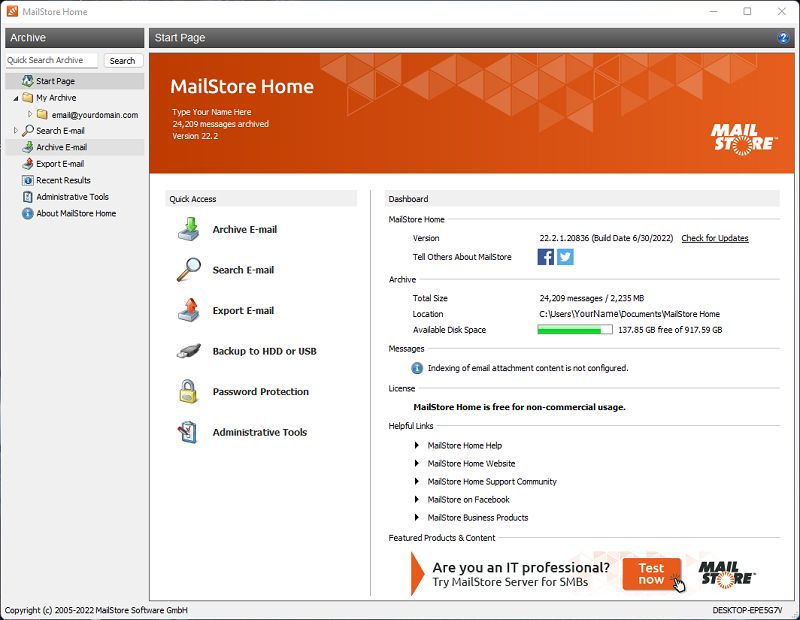
Task: Click the My Archive folder icon
Action: pyautogui.click(x=28, y=97)
